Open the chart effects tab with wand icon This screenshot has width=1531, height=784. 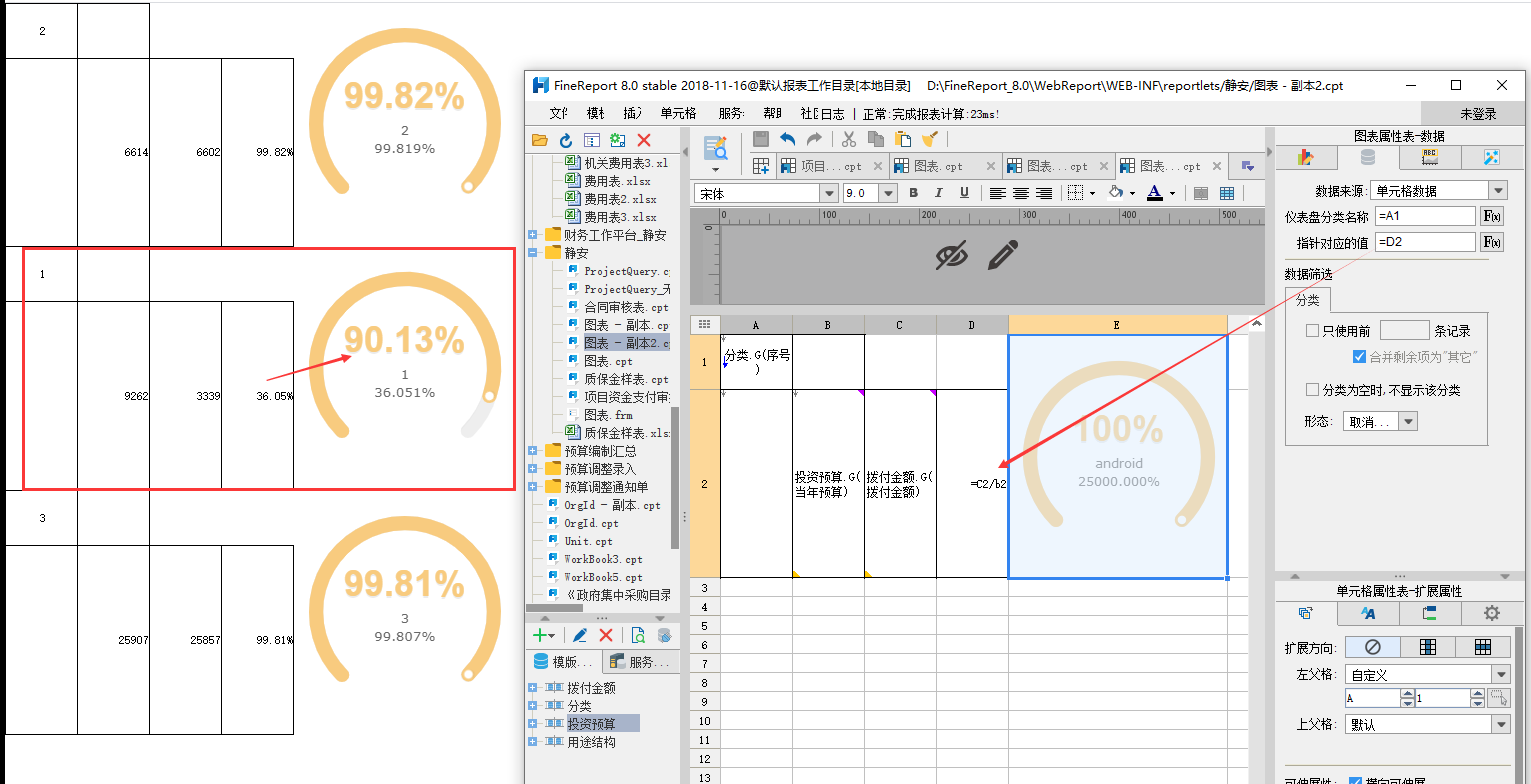coord(1491,157)
